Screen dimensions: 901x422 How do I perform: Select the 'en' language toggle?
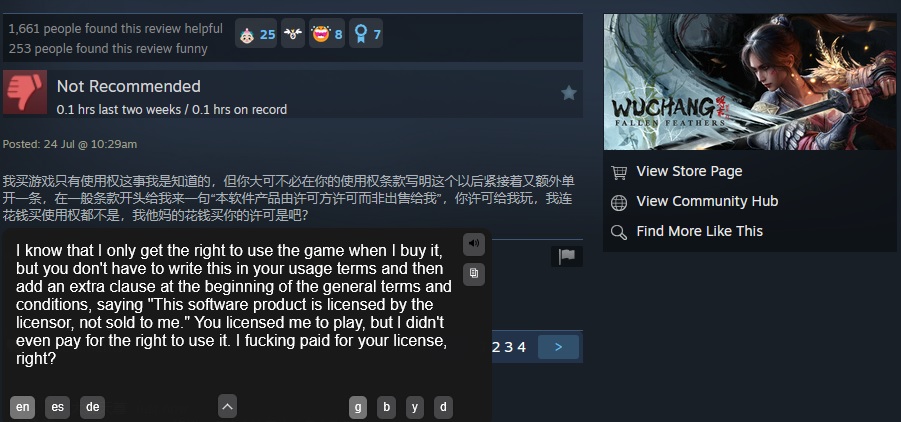(22, 407)
